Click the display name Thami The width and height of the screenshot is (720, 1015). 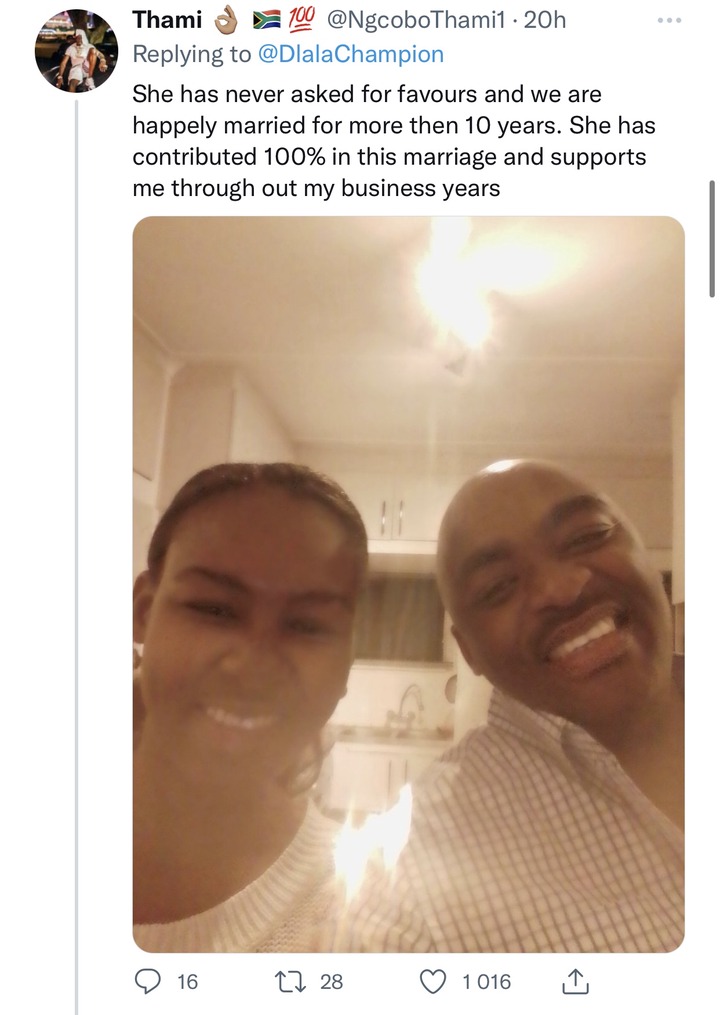point(167,20)
